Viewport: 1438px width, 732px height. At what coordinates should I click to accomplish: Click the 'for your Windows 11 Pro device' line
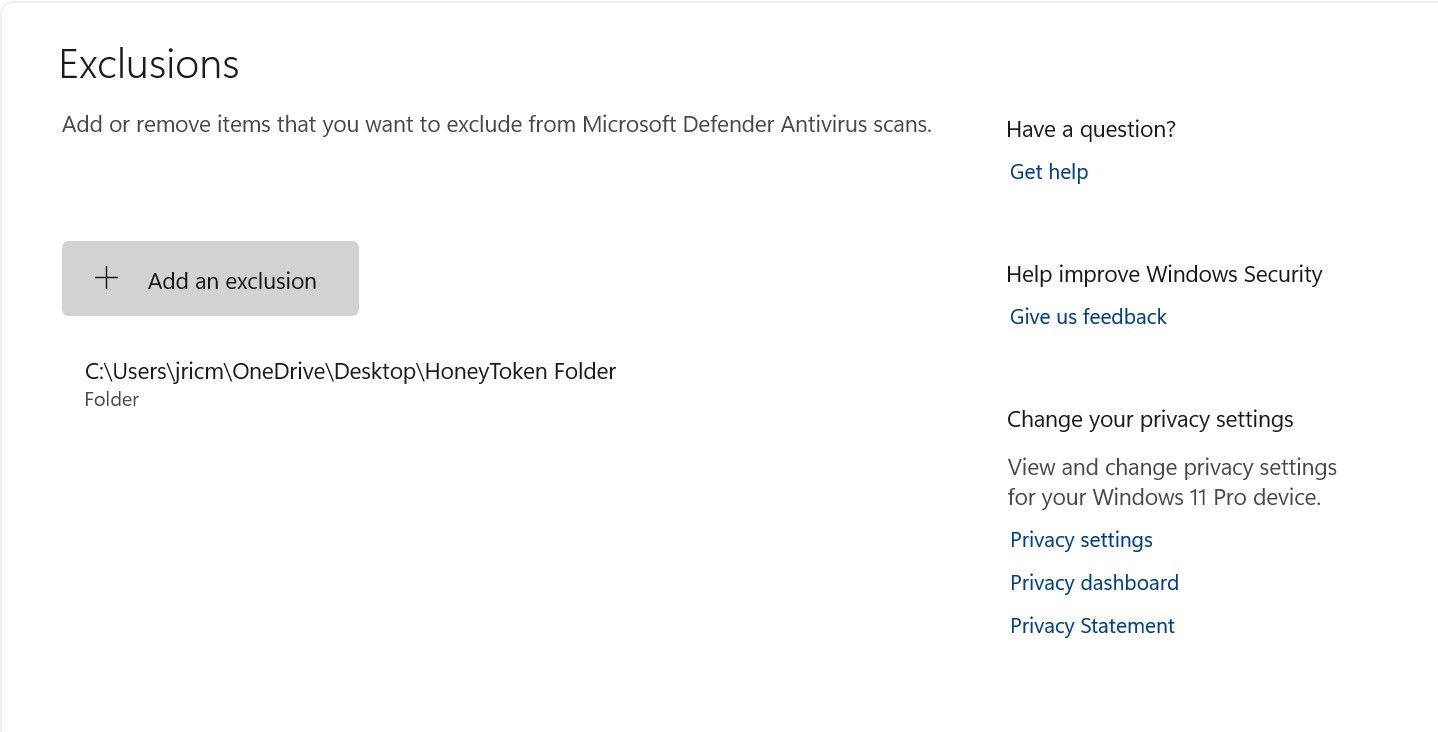coord(1164,497)
